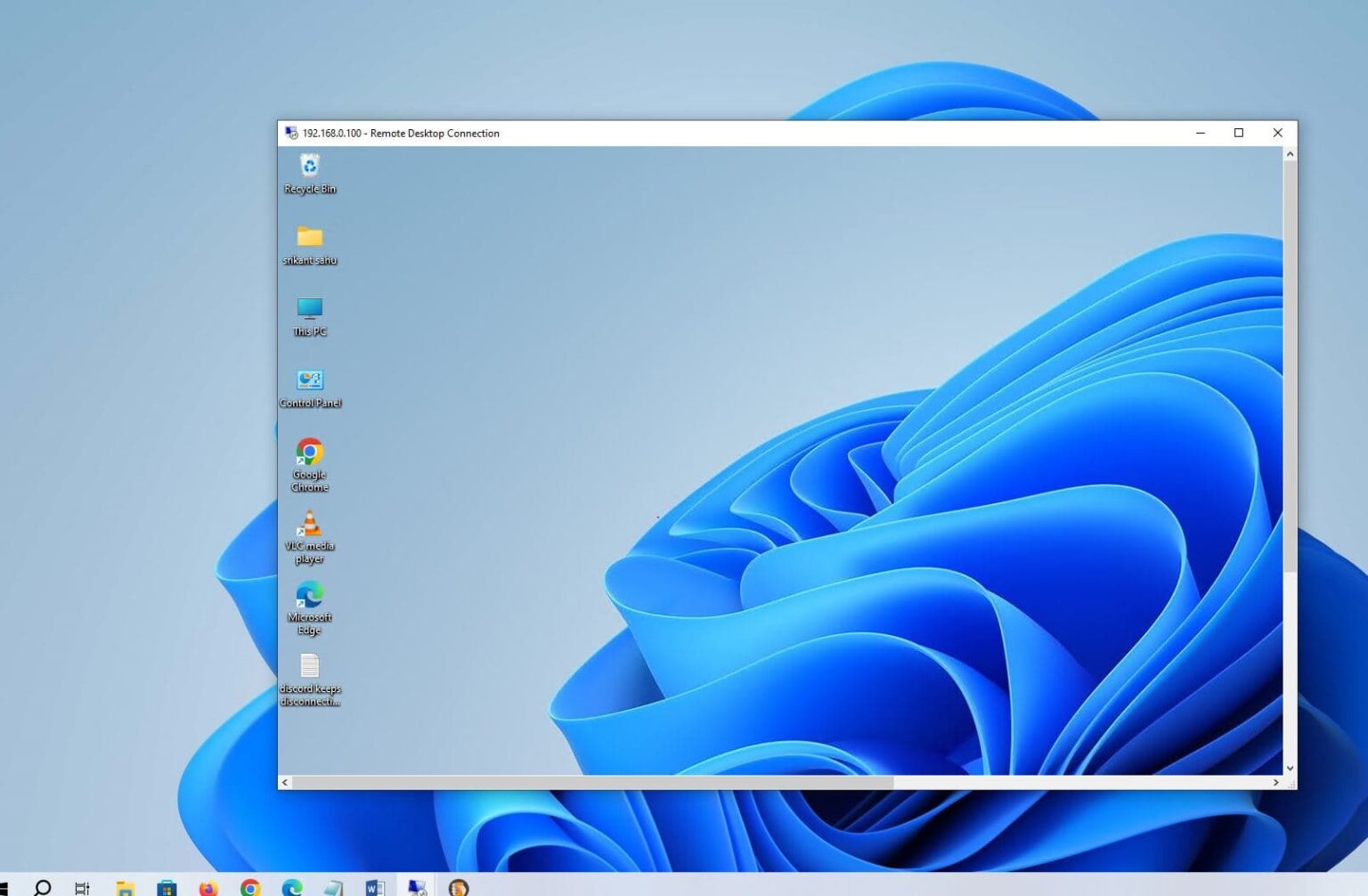Open the discord keeps disconnecting document
The image size is (1368, 896).
(x=309, y=668)
